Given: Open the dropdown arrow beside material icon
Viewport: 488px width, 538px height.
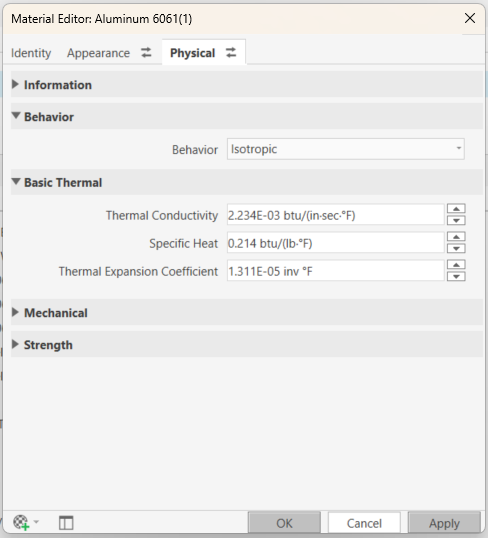Looking at the screenshot, I should (36, 522).
